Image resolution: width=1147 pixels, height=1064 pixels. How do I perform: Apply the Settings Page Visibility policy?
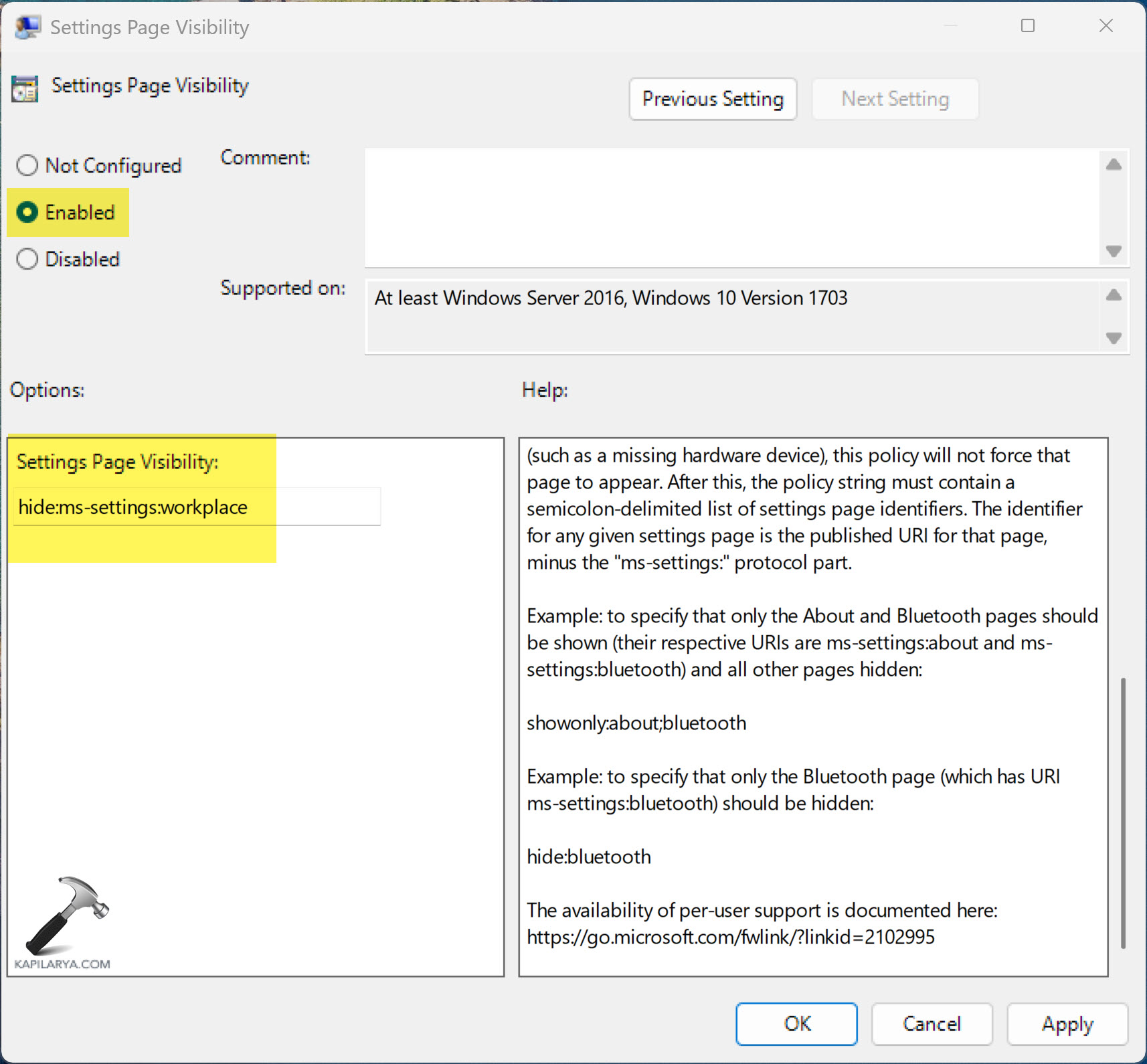(x=1067, y=1024)
